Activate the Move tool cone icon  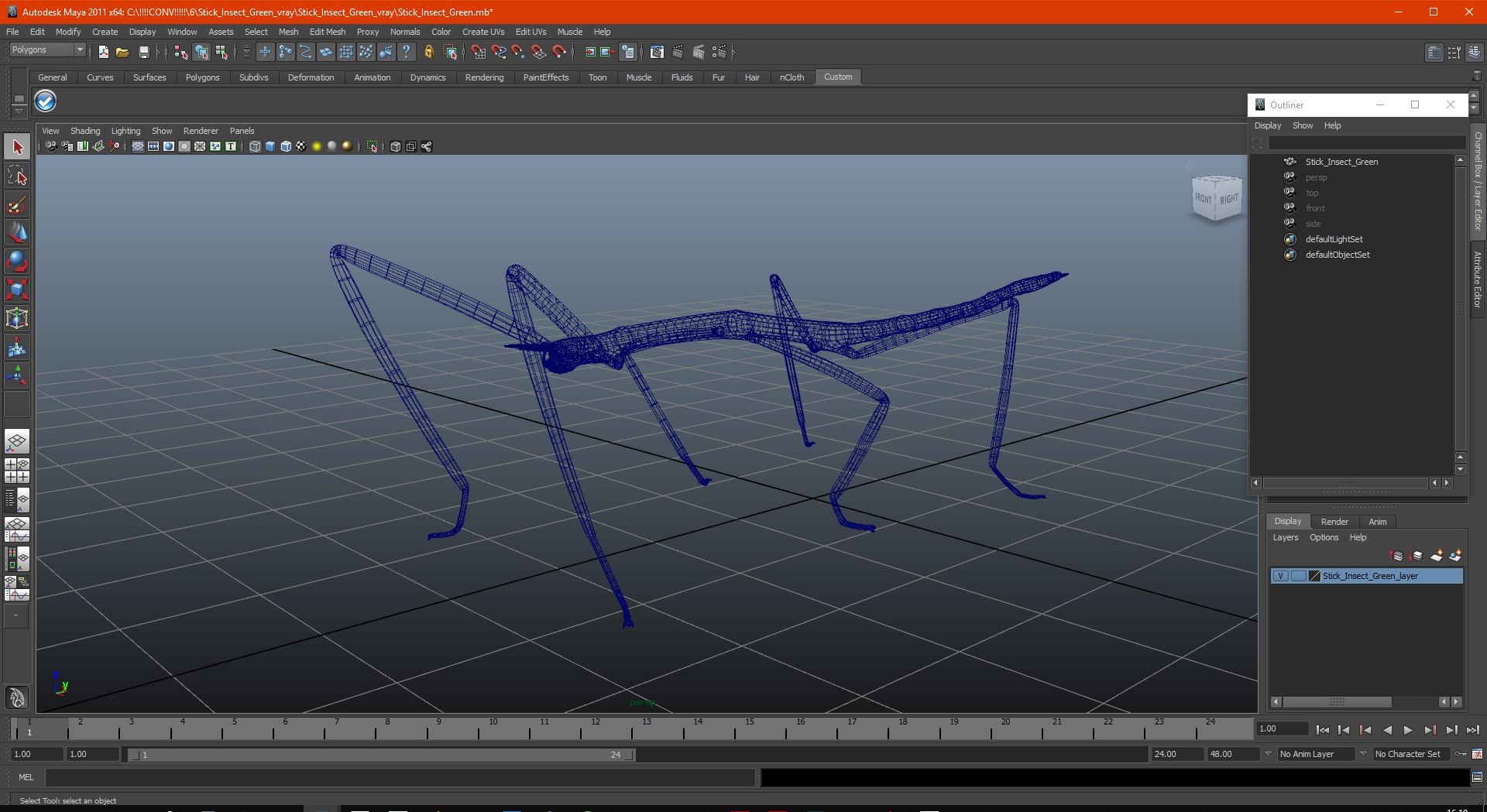[x=17, y=233]
